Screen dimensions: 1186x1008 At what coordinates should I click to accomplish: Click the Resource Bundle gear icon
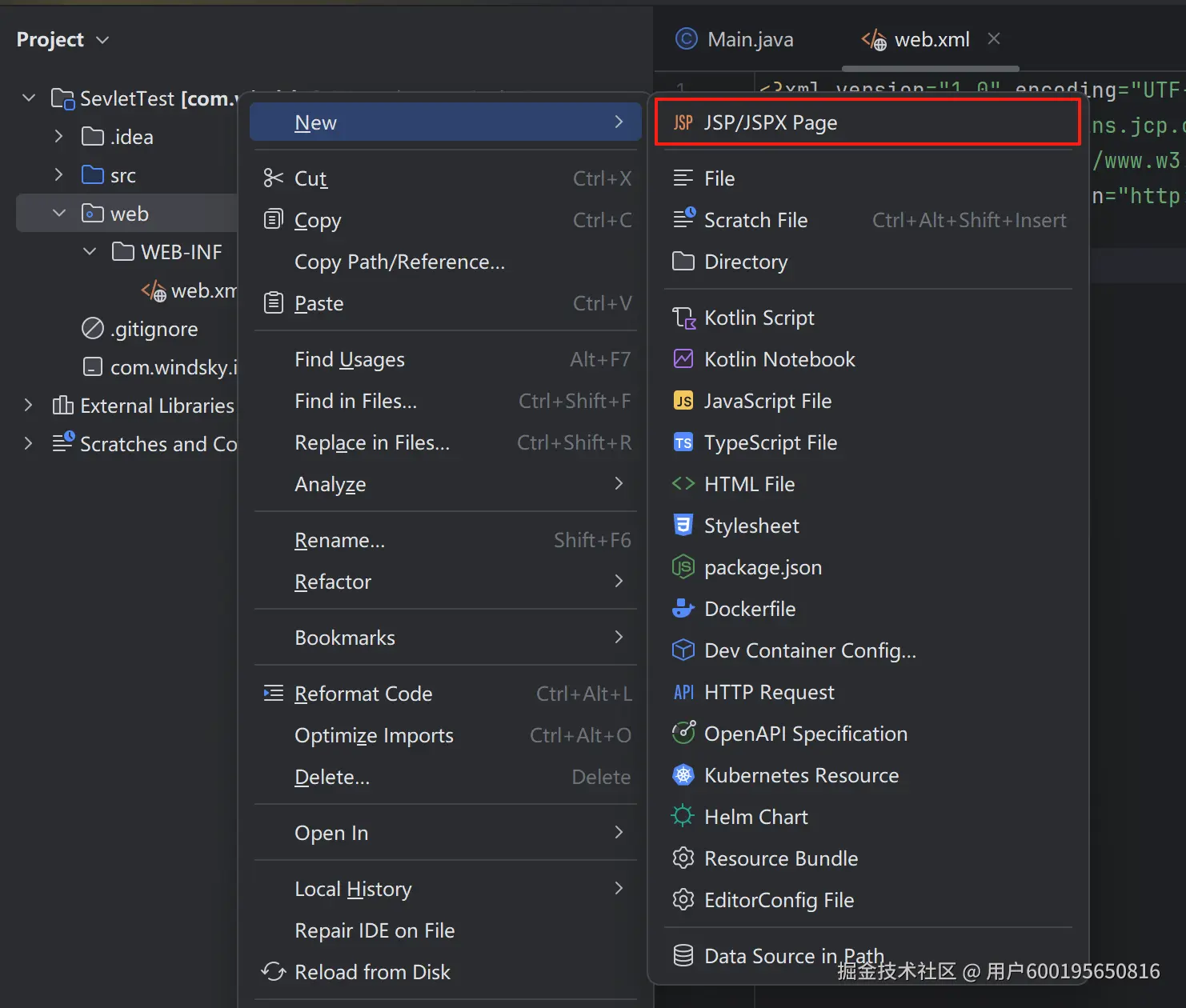(683, 858)
